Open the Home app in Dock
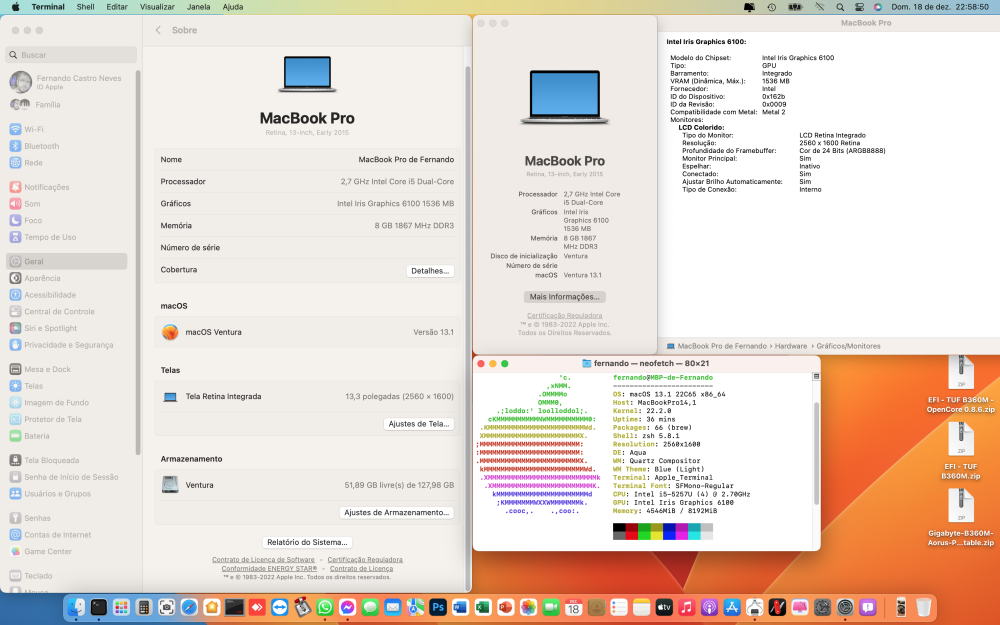The height and width of the screenshot is (625, 1000). click(x=212, y=607)
